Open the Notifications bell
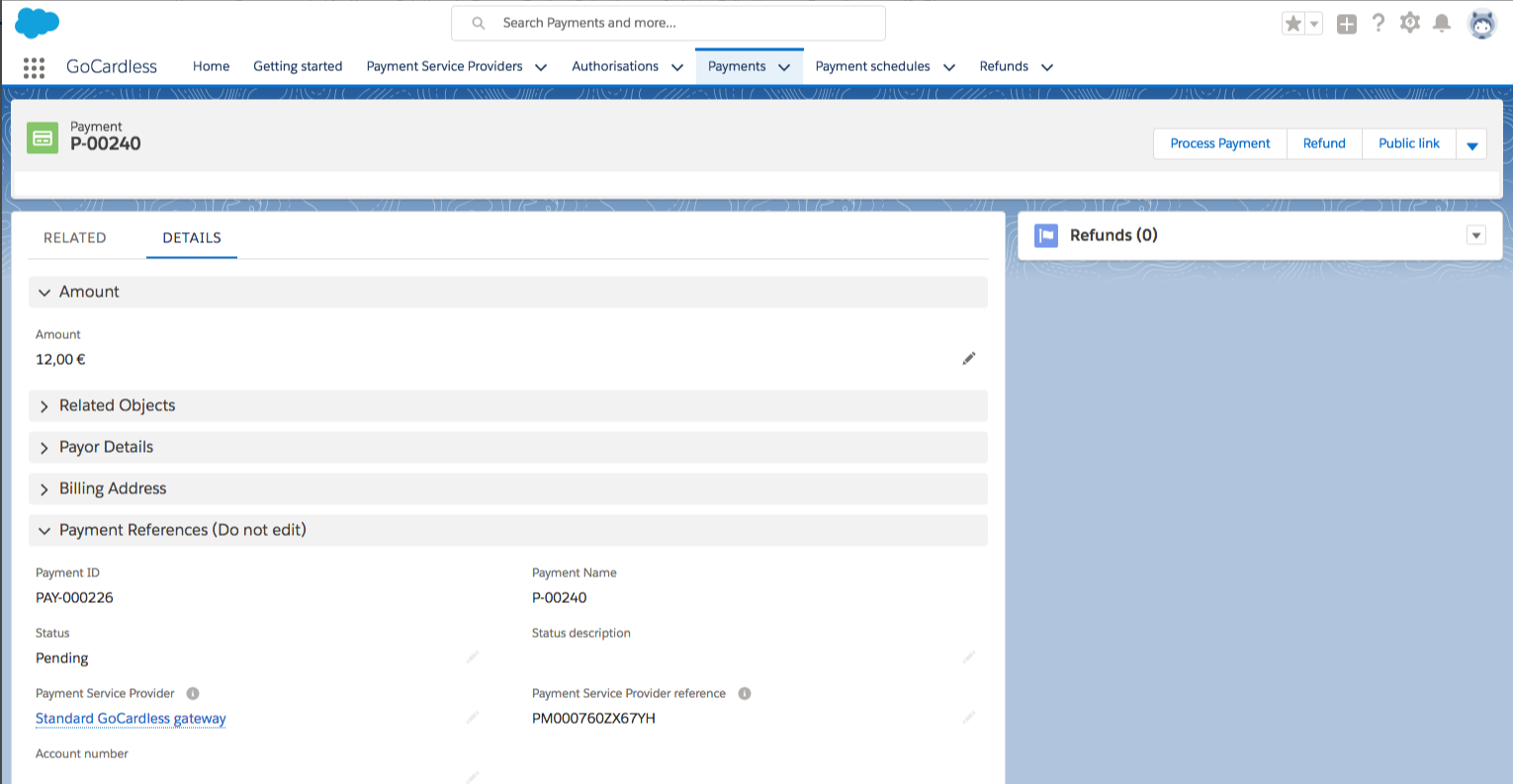The width and height of the screenshot is (1513, 784). 1443,23
